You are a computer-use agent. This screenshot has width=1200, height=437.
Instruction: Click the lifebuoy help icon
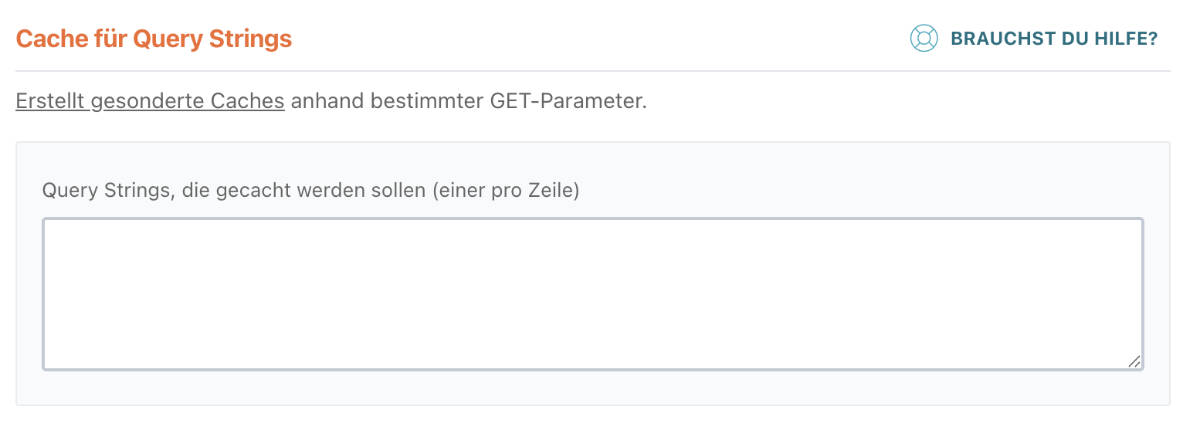coord(922,39)
